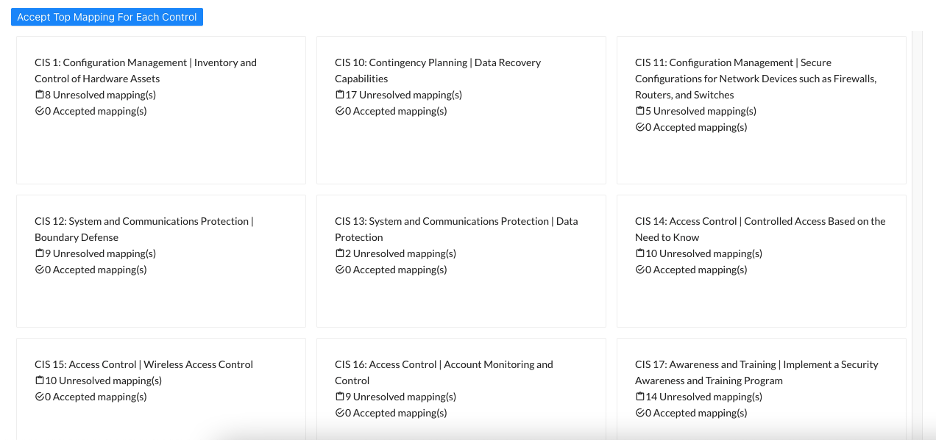This screenshot has width=936, height=440.
Task: Open CIS 10 Data Recovery Capabilities card title
Action: click(x=438, y=70)
